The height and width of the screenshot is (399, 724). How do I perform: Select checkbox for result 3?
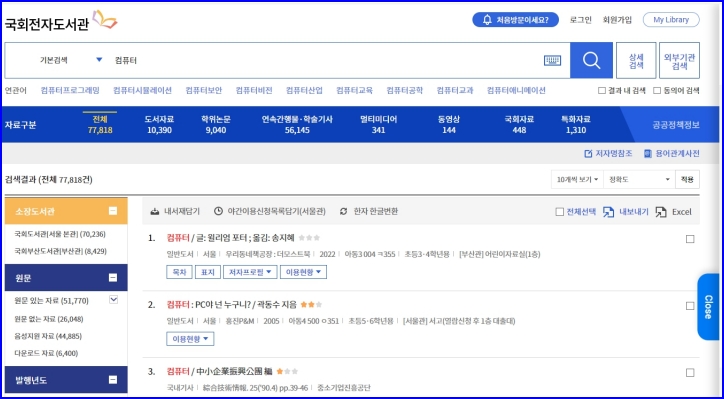tap(690, 372)
